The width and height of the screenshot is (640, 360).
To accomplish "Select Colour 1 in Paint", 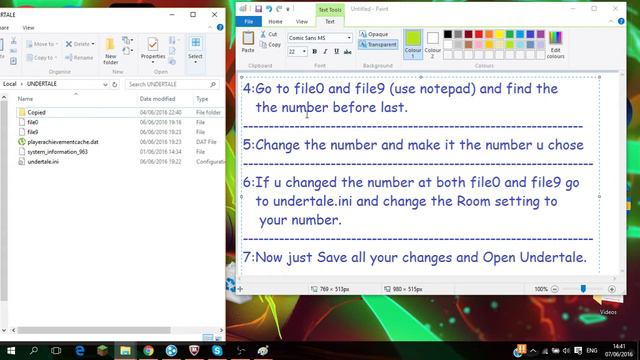I will tap(413, 44).
